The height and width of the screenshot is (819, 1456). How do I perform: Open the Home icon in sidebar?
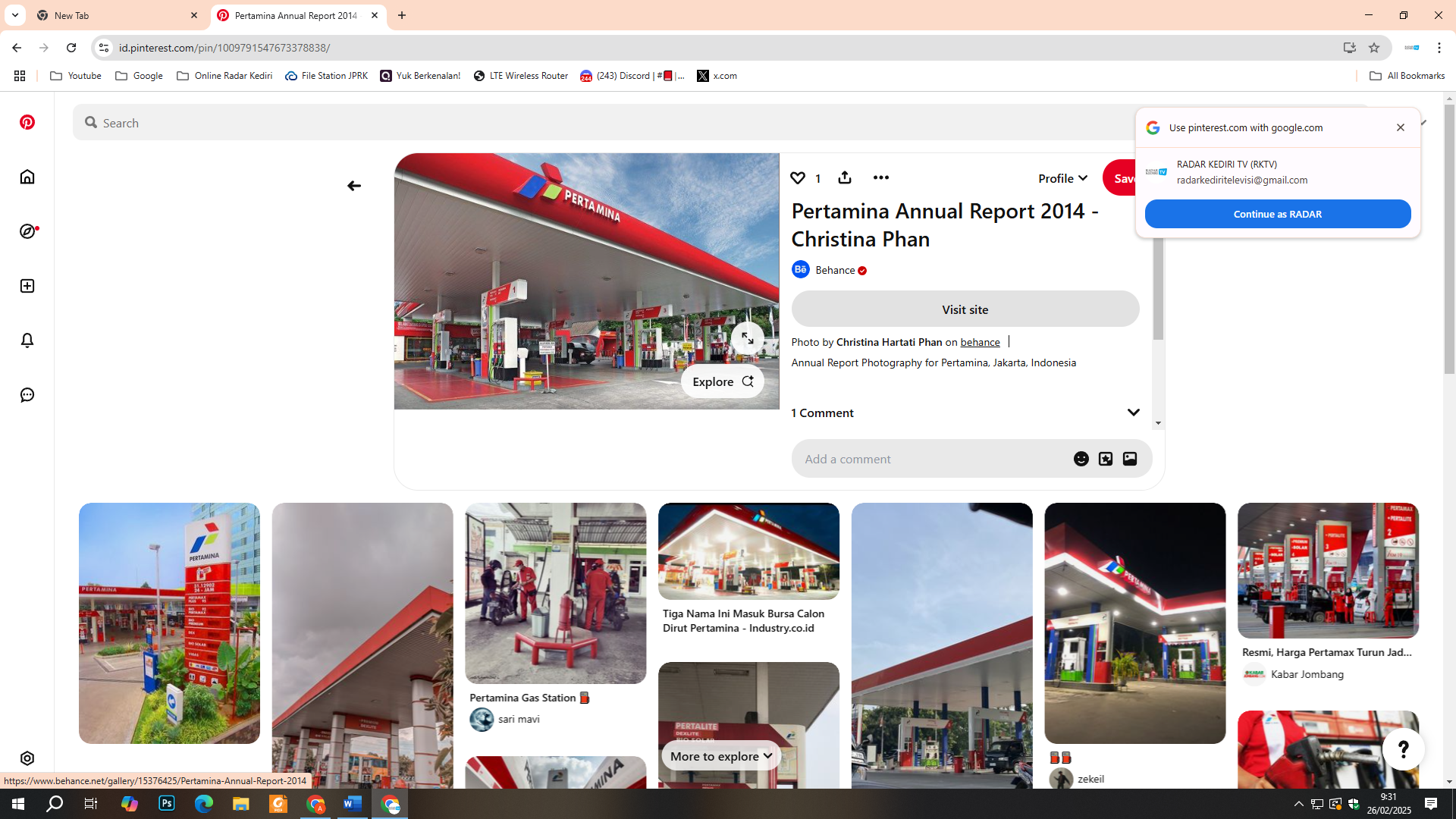pos(27,177)
